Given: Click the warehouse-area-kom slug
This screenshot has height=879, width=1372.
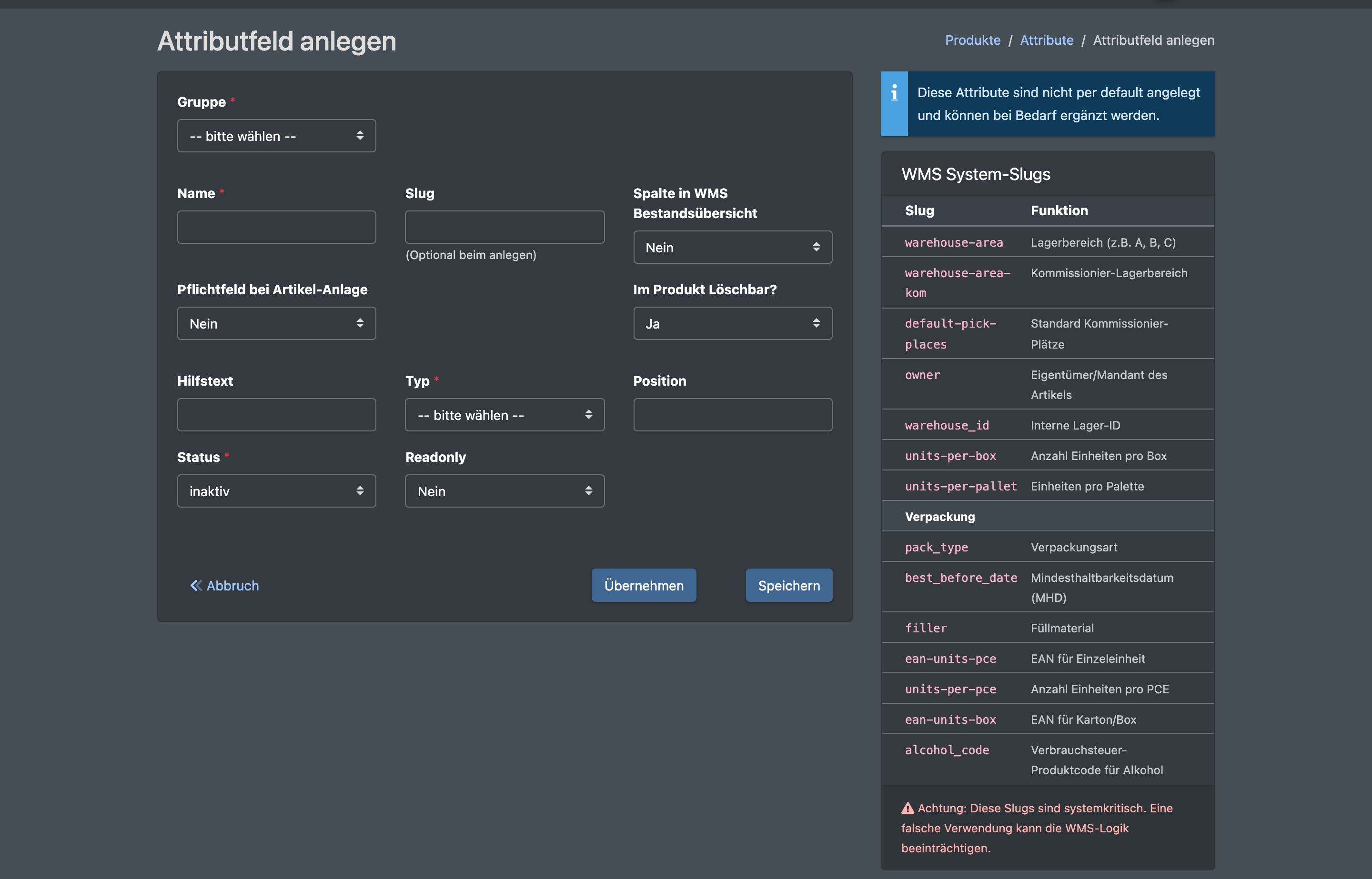Looking at the screenshot, I should pyautogui.click(x=958, y=283).
